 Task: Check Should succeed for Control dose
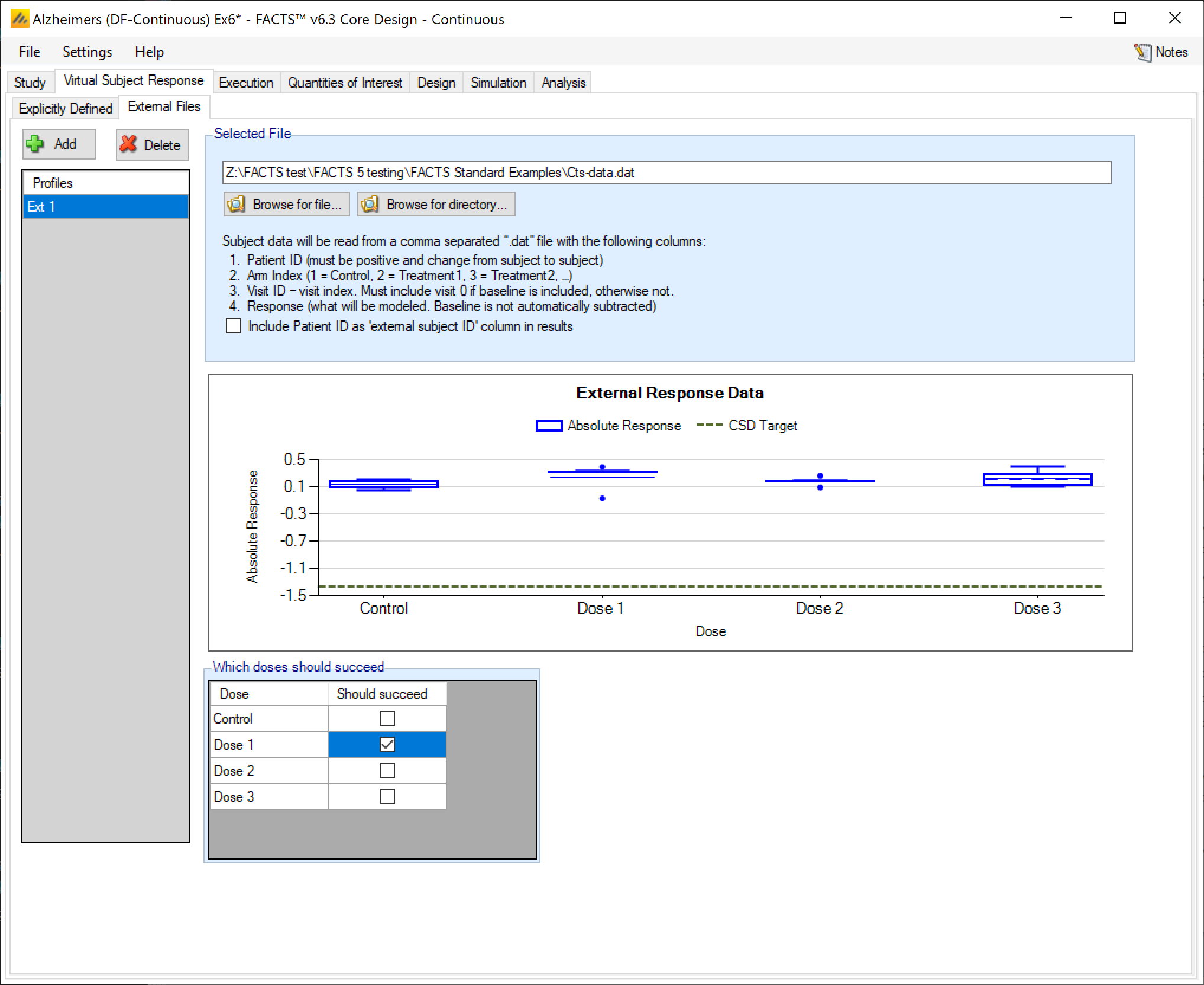pos(387,718)
